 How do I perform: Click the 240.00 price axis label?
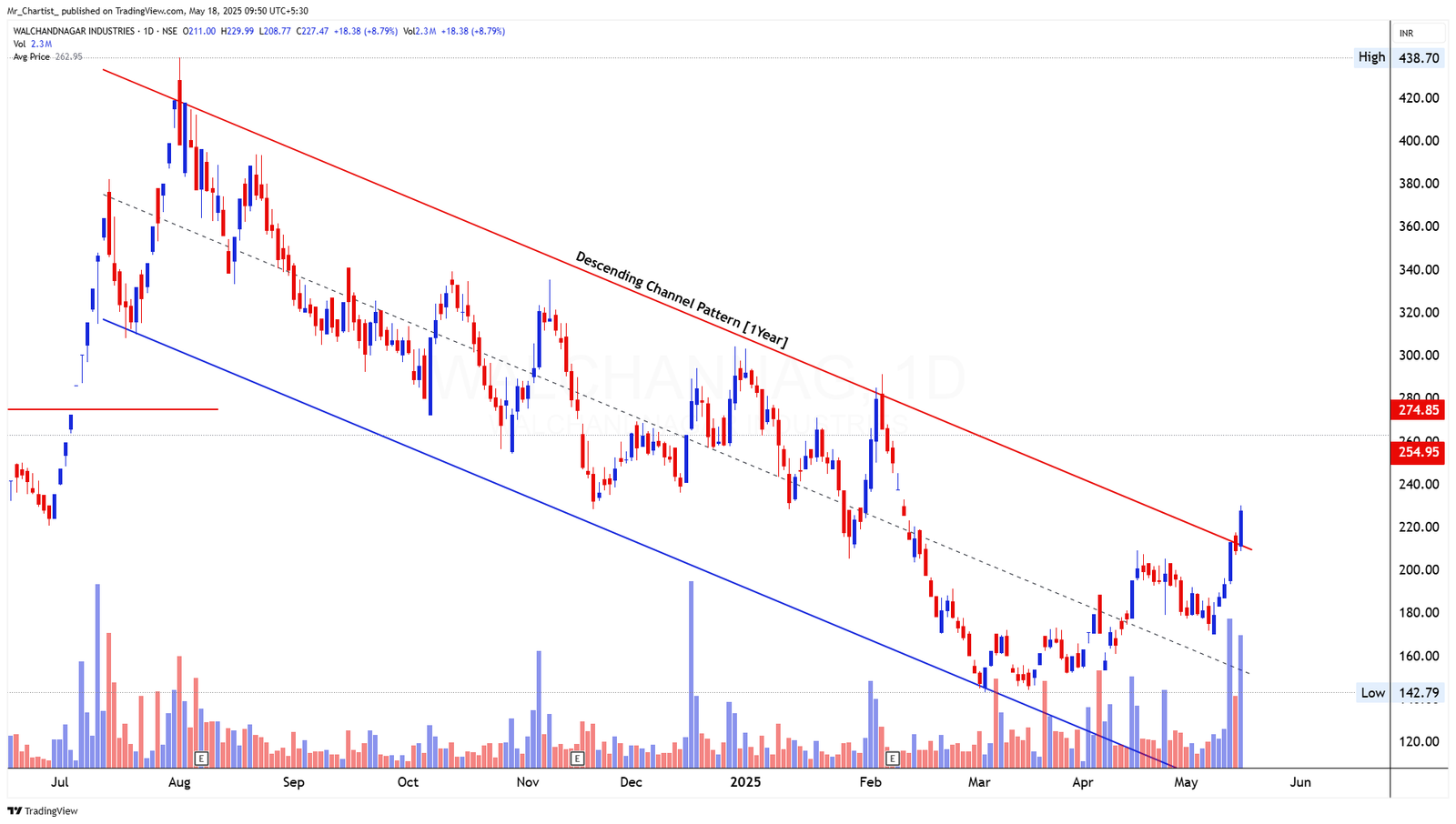click(x=1419, y=484)
